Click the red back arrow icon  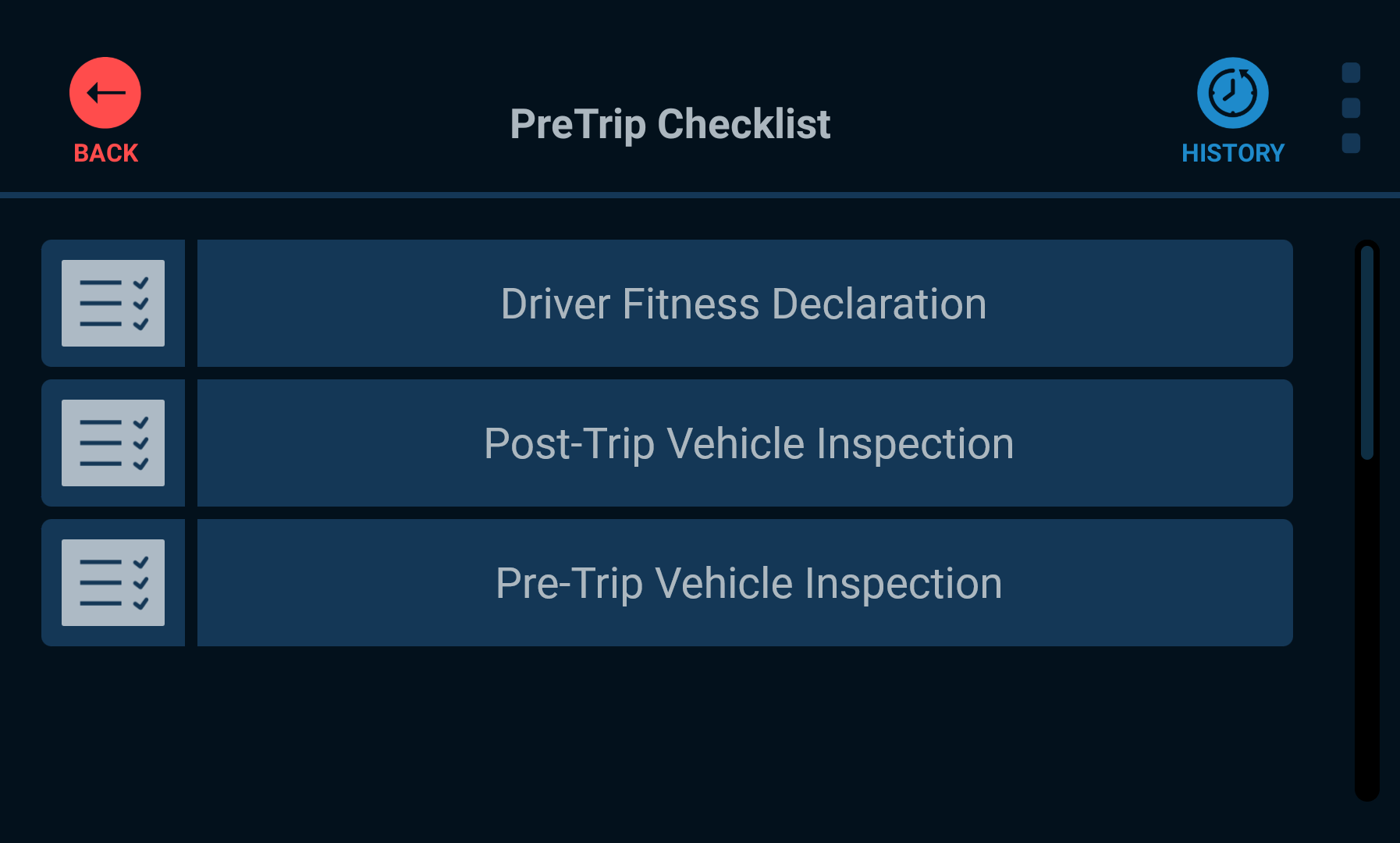[x=105, y=93]
